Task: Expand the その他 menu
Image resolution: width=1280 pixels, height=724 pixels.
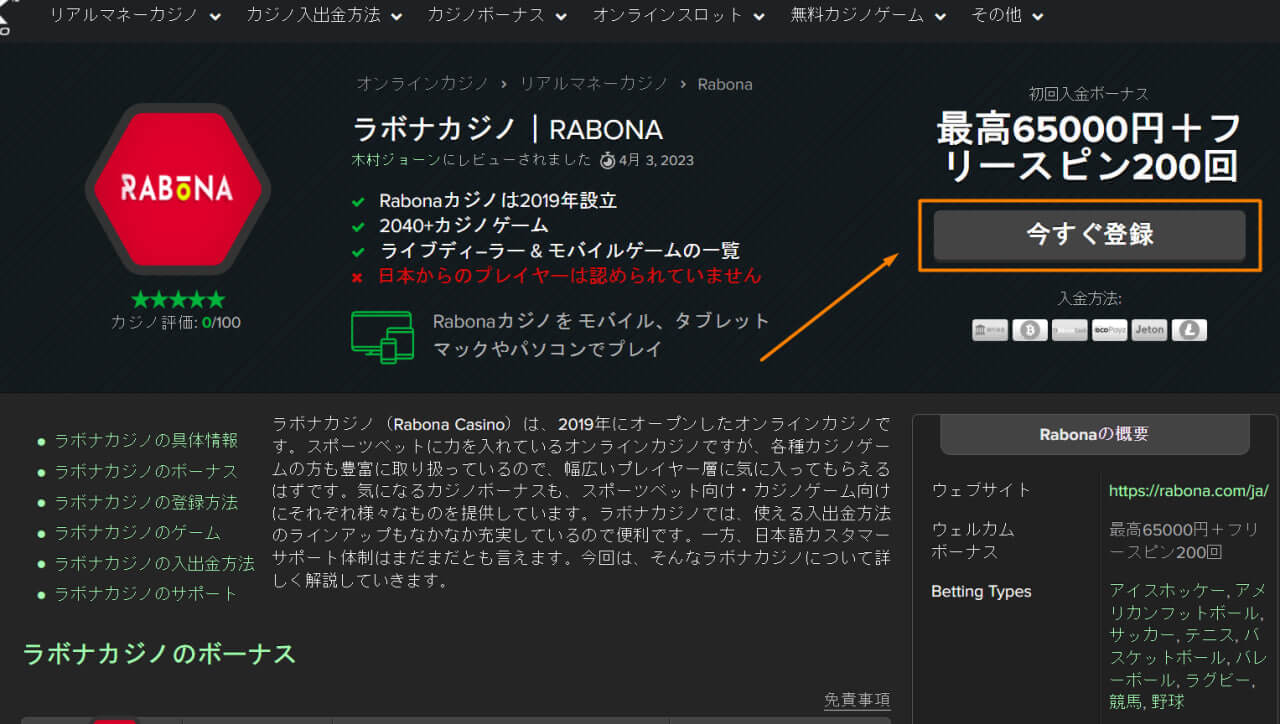Action: (x=1008, y=16)
